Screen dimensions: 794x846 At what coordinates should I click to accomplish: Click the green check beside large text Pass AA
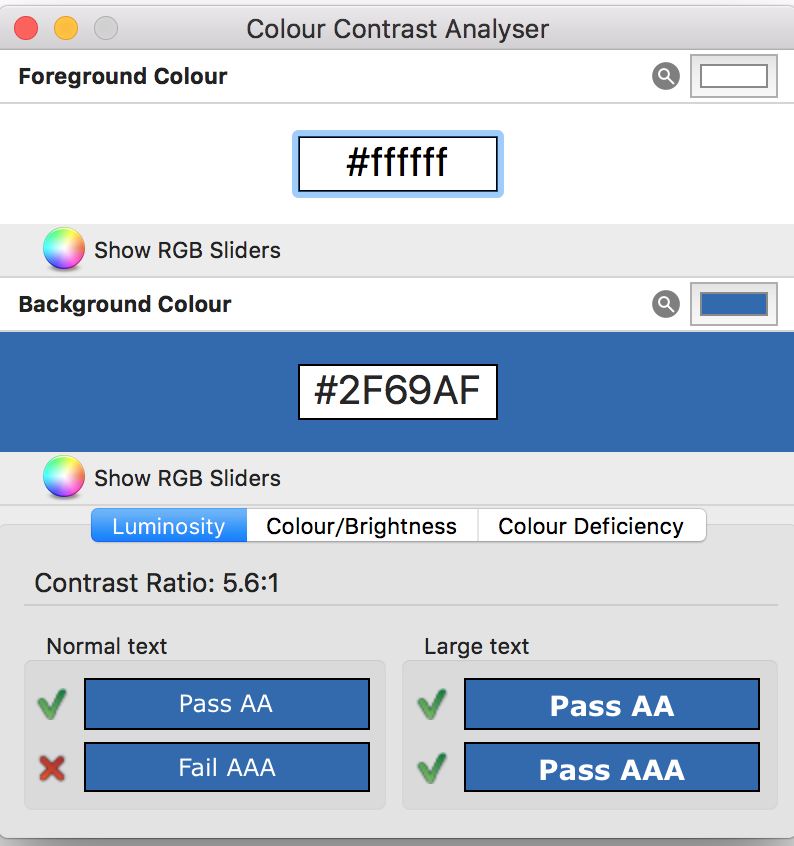432,704
